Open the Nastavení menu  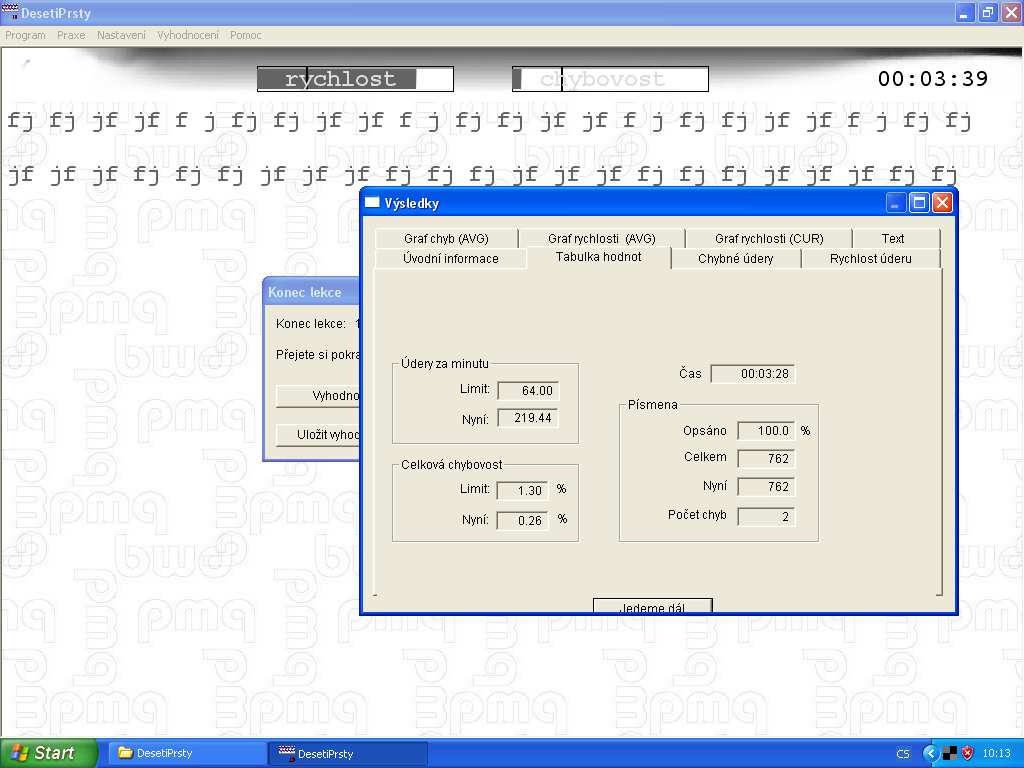(x=121, y=35)
